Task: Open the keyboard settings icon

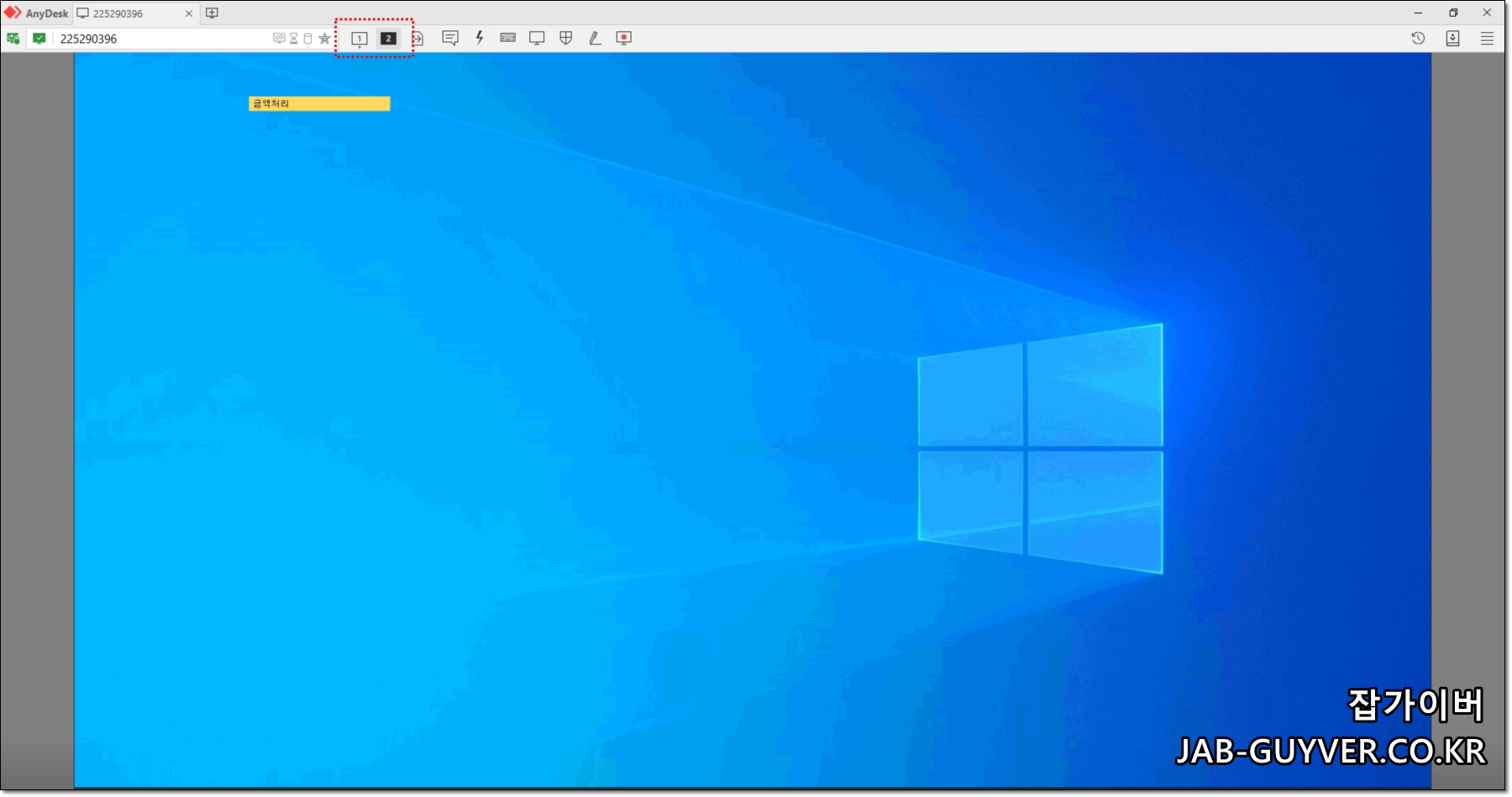Action: click(508, 38)
